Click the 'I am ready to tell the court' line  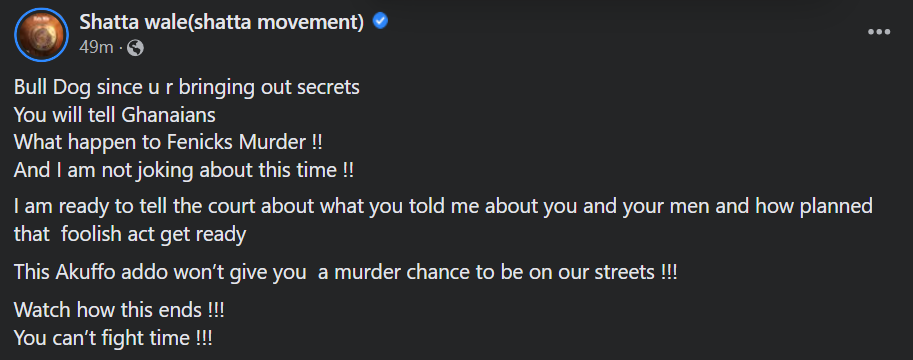point(443,207)
